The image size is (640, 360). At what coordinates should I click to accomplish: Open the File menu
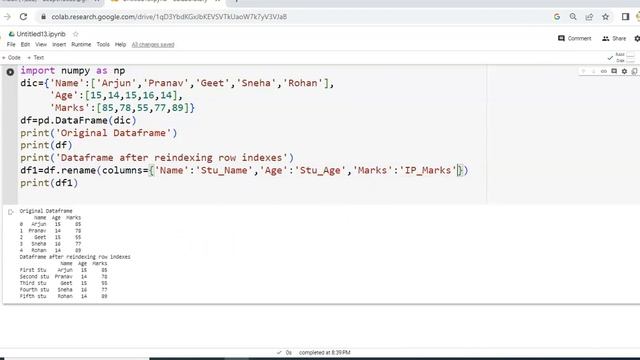tap(11, 44)
